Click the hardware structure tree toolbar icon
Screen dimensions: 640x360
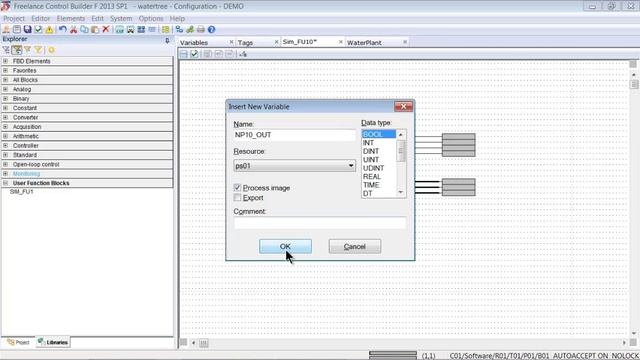click(x=179, y=29)
